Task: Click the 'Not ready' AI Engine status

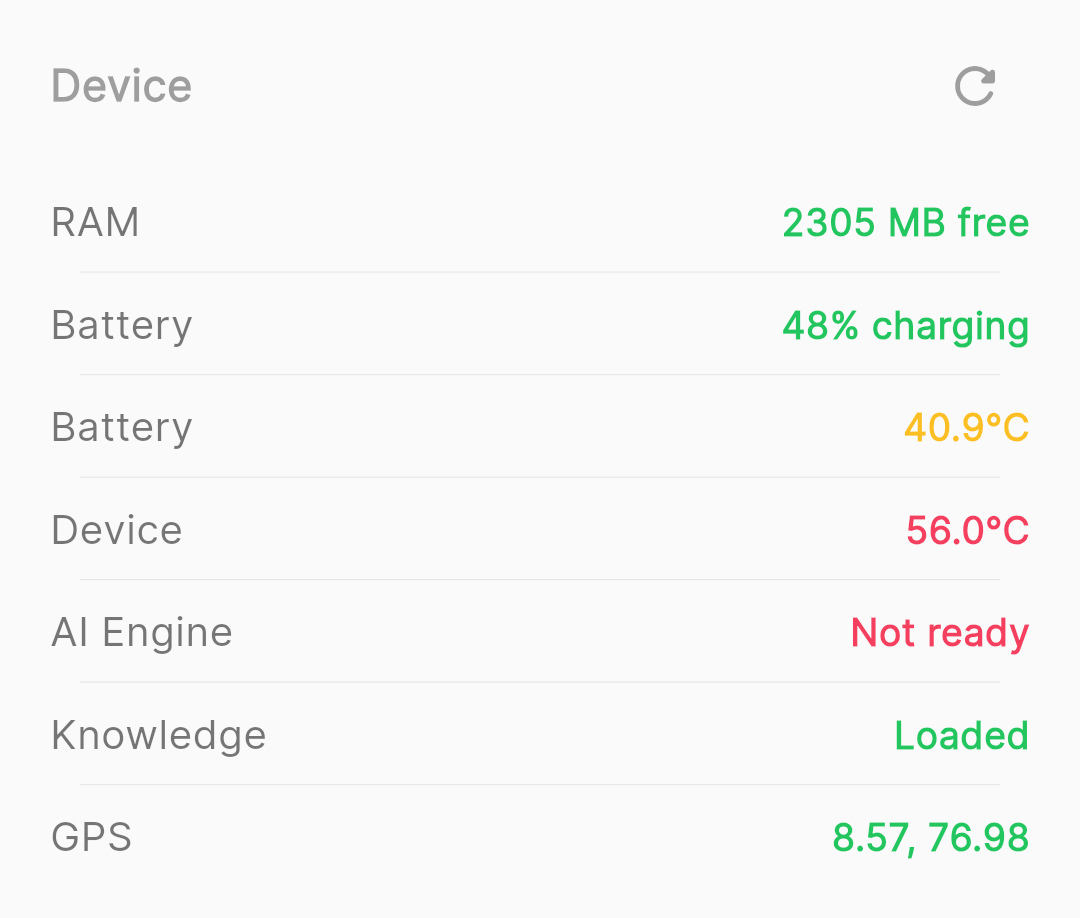Action: pos(938,632)
